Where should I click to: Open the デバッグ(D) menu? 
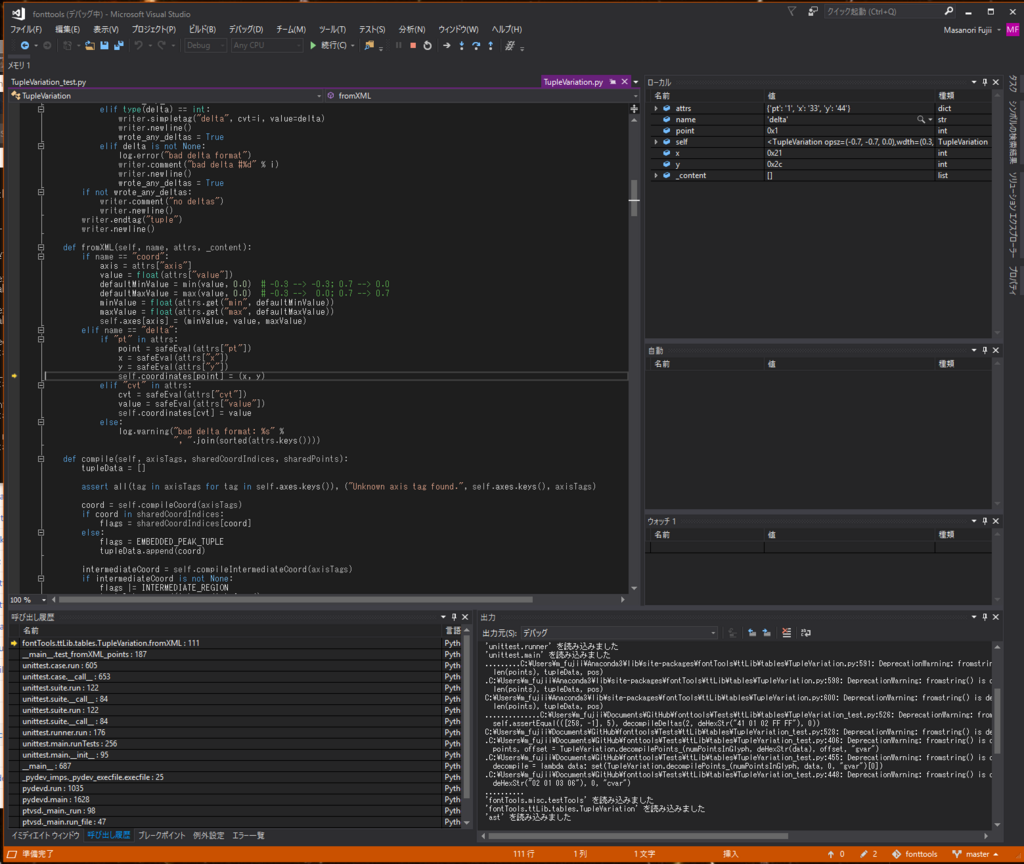coord(246,29)
